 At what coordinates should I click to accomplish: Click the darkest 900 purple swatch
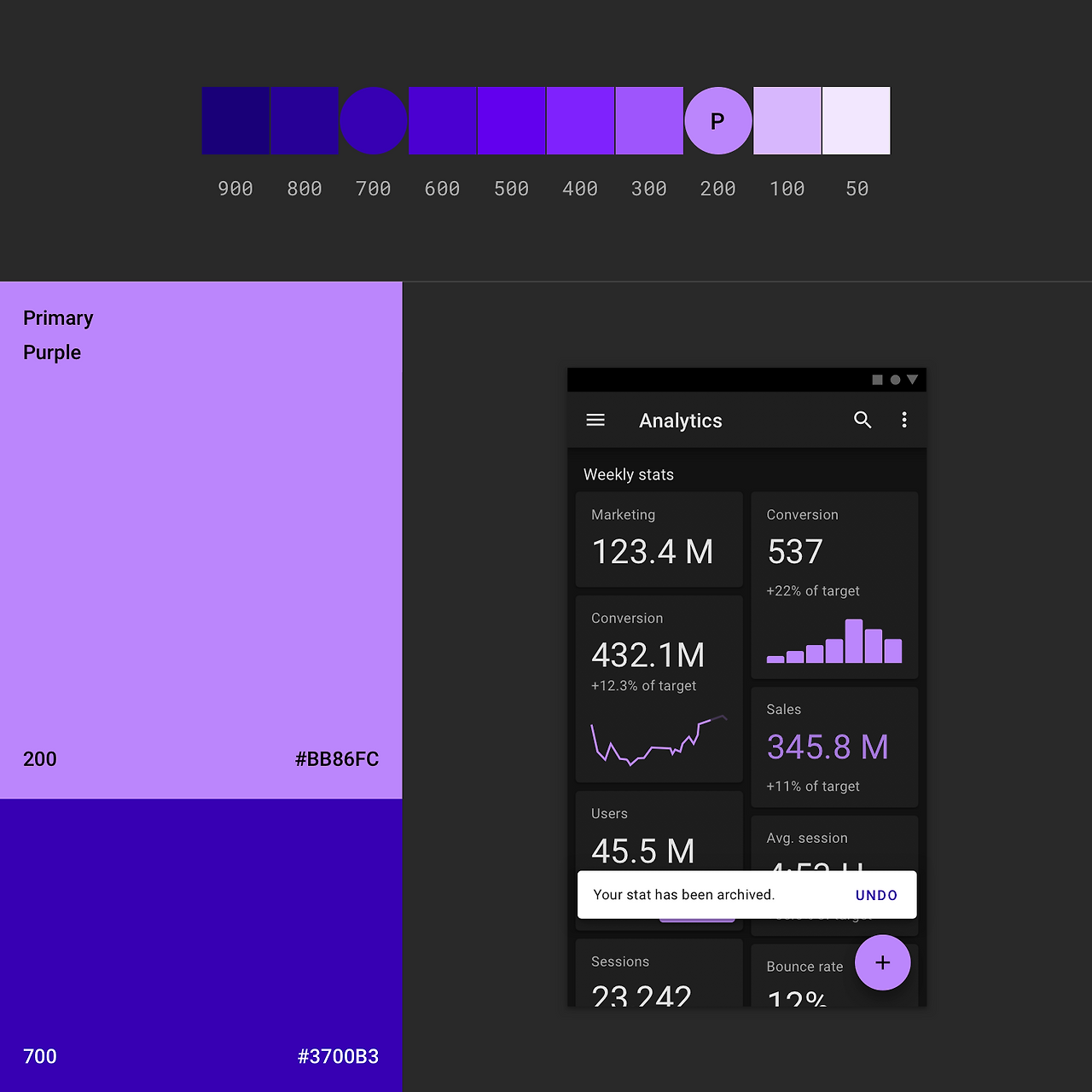tap(235, 120)
